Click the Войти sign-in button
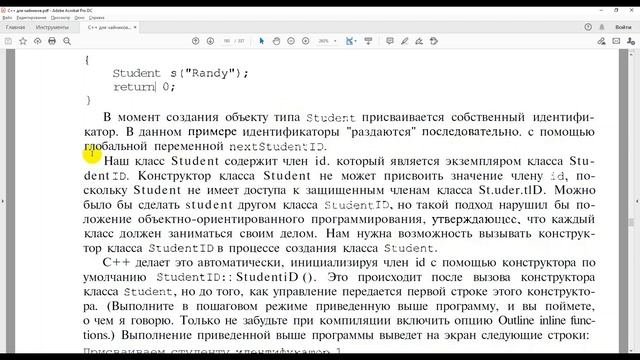This screenshot has height=360, width=640. click(x=623, y=27)
